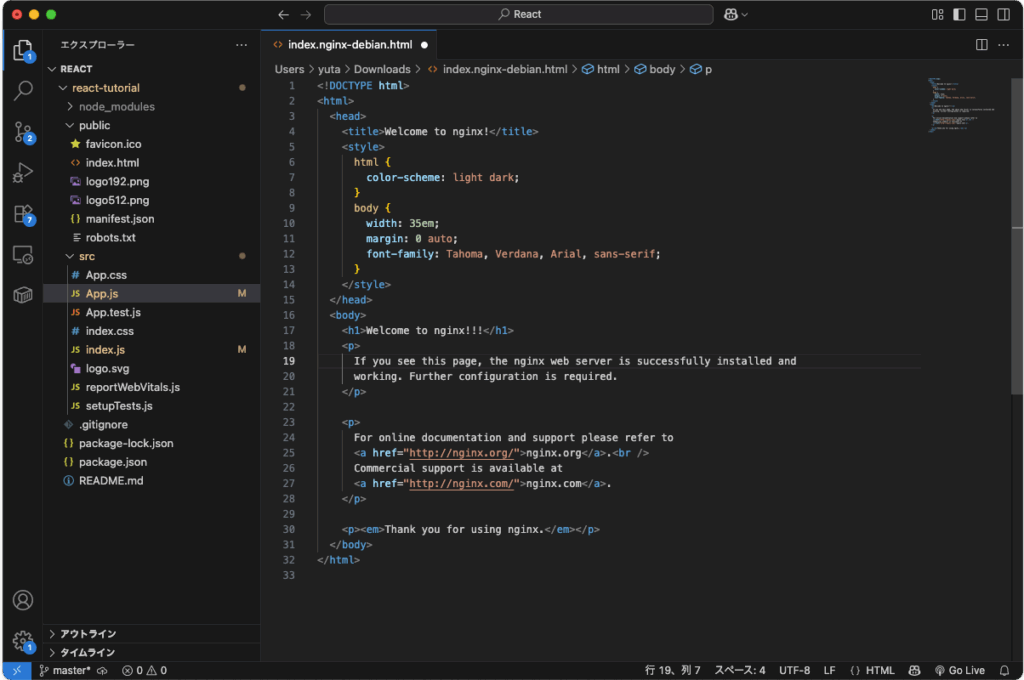Click the publish to cloud icon

[x=103, y=670]
